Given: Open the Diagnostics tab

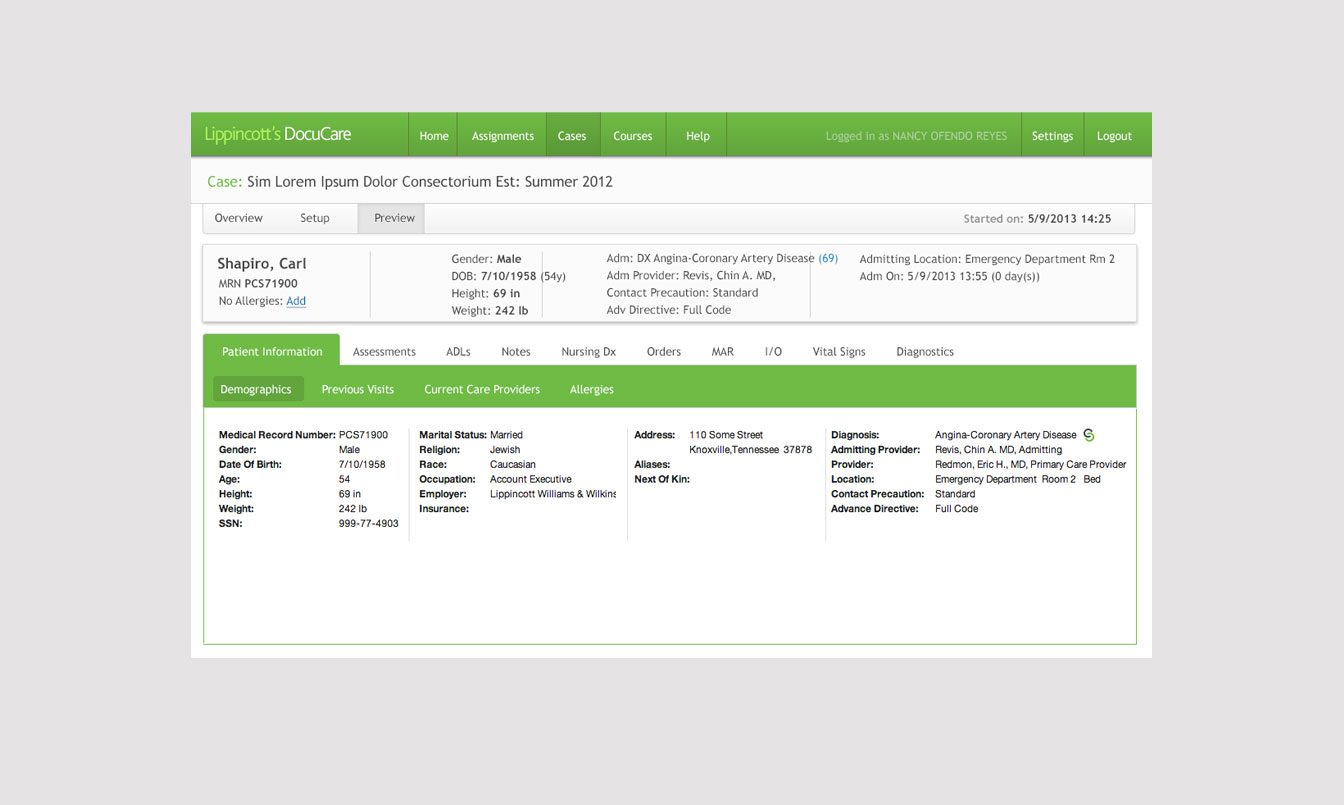Looking at the screenshot, I should click(924, 351).
